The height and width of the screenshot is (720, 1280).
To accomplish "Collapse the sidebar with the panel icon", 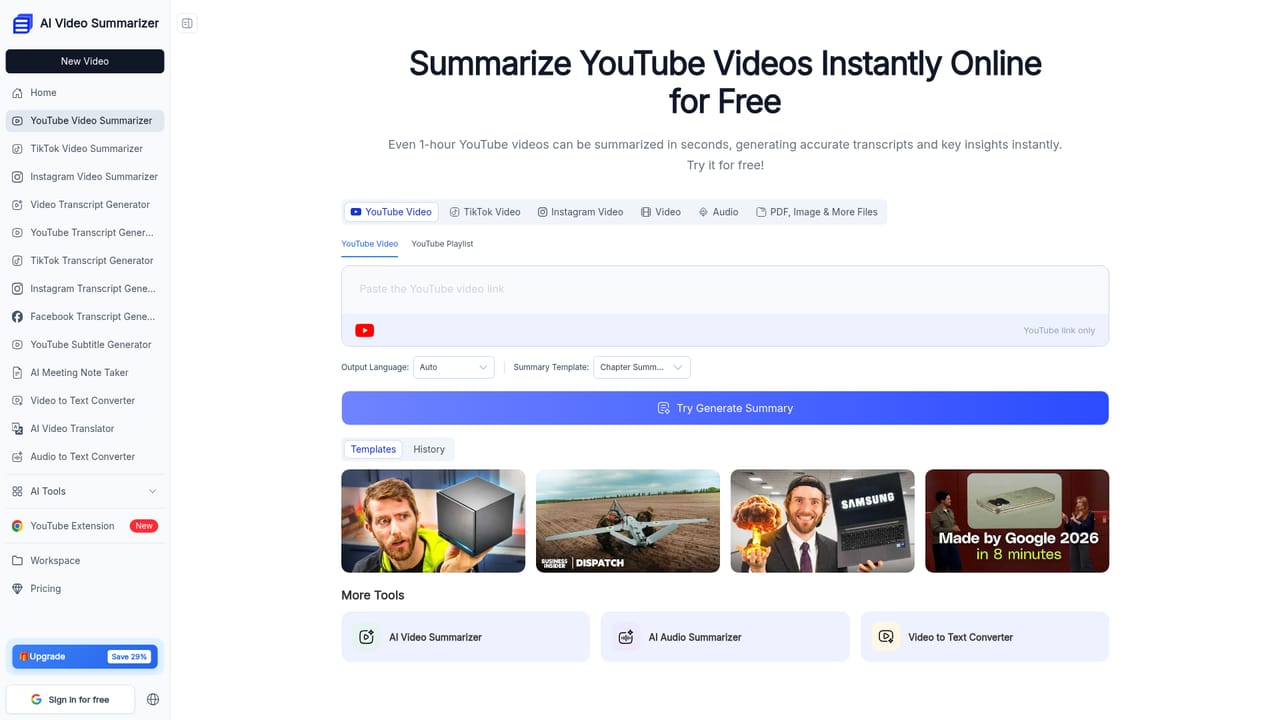I will (x=187, y=23).
